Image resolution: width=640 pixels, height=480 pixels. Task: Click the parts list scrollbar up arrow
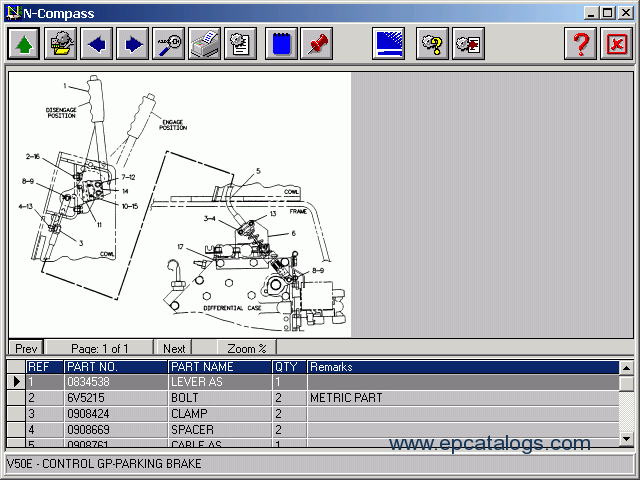click(627, 368)
